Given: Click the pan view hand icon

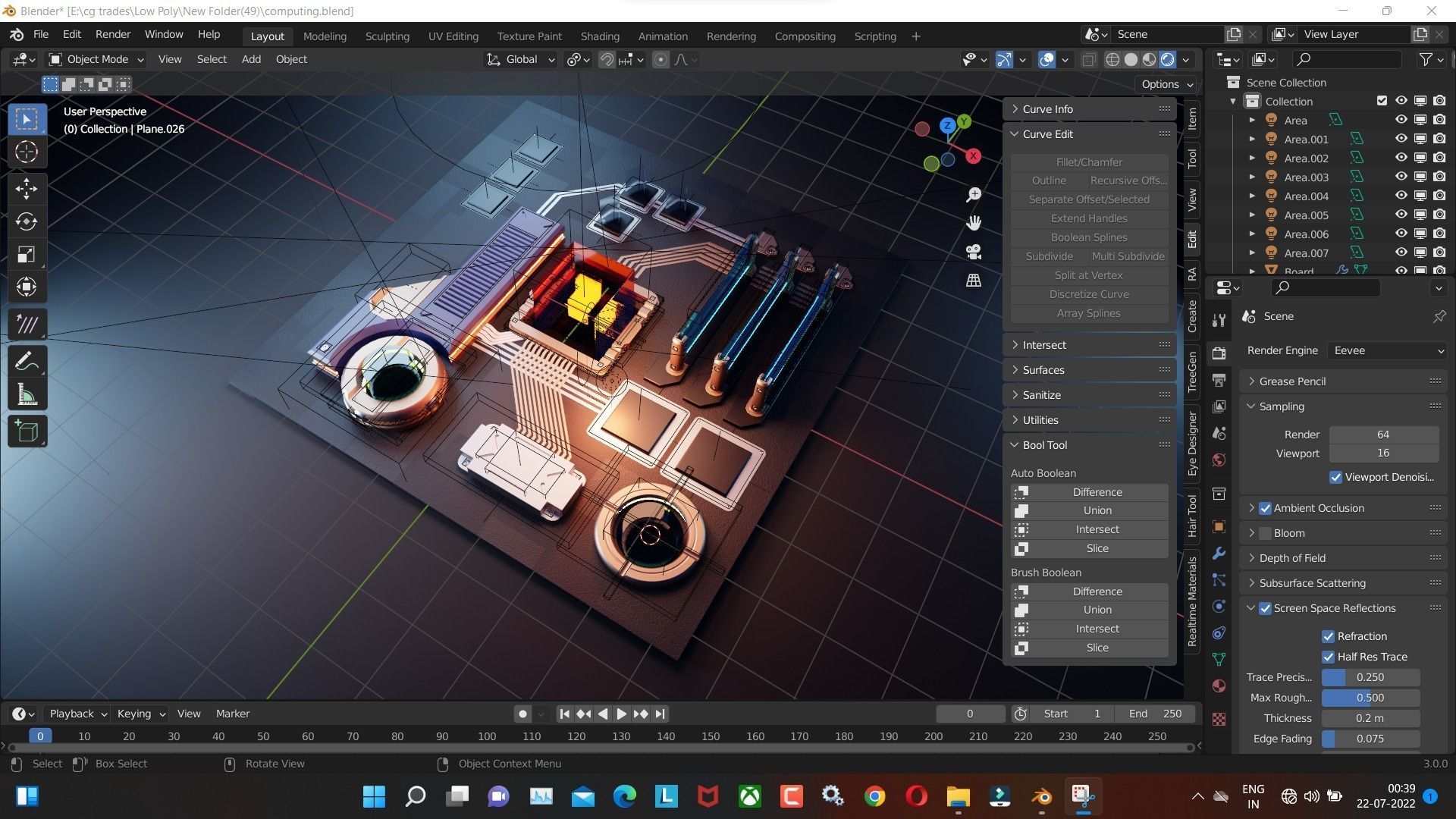Looking at the screenshot, I should coord(974,223).
